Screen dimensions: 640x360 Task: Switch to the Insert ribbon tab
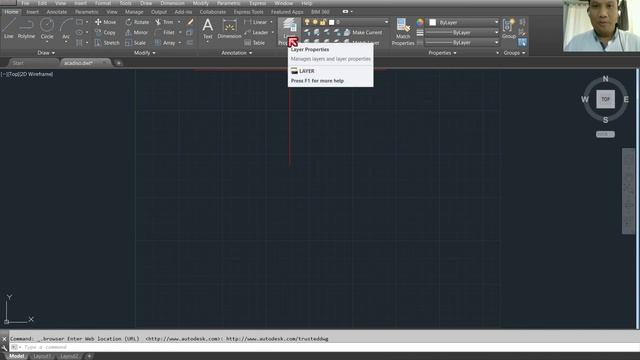pos(32,12)
